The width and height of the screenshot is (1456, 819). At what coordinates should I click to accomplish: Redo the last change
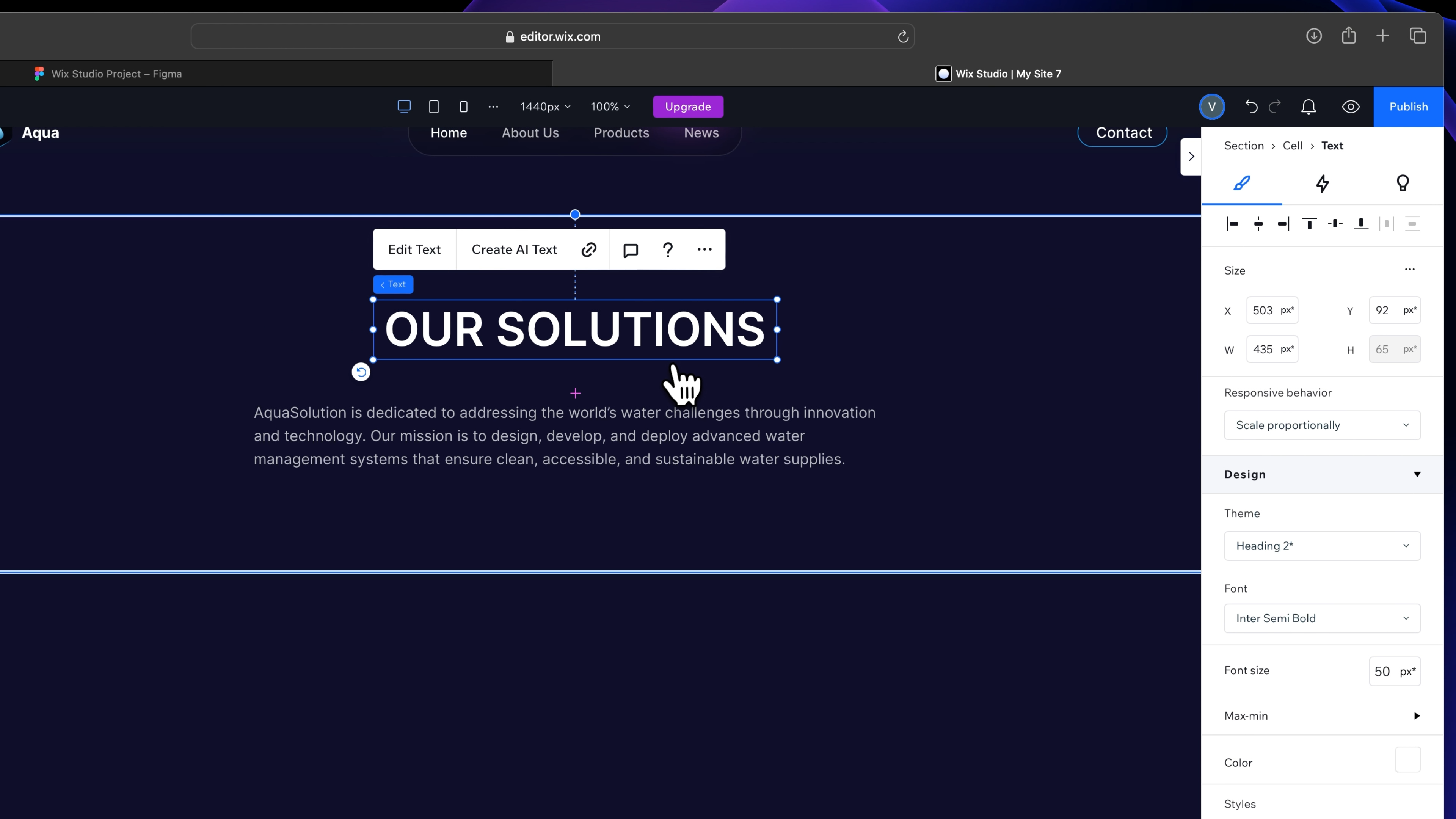1276,107
